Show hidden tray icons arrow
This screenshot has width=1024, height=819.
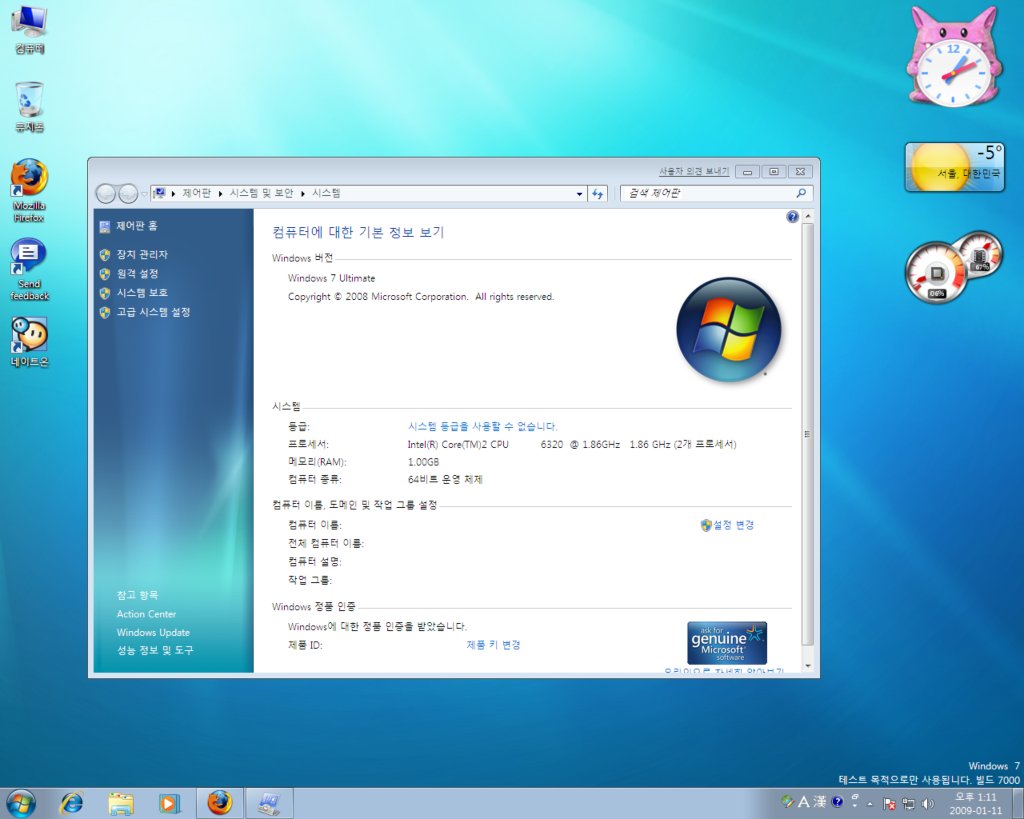coord(870,804)
